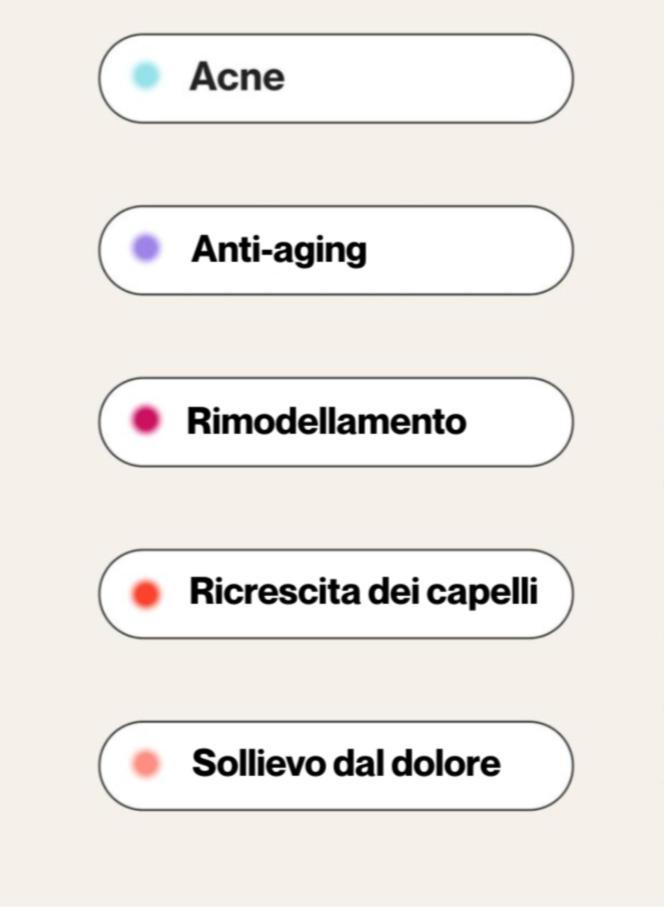Click the Sollievo dal dolore text
This screenshot has width=664, height=907.
[x=346, y=765]
